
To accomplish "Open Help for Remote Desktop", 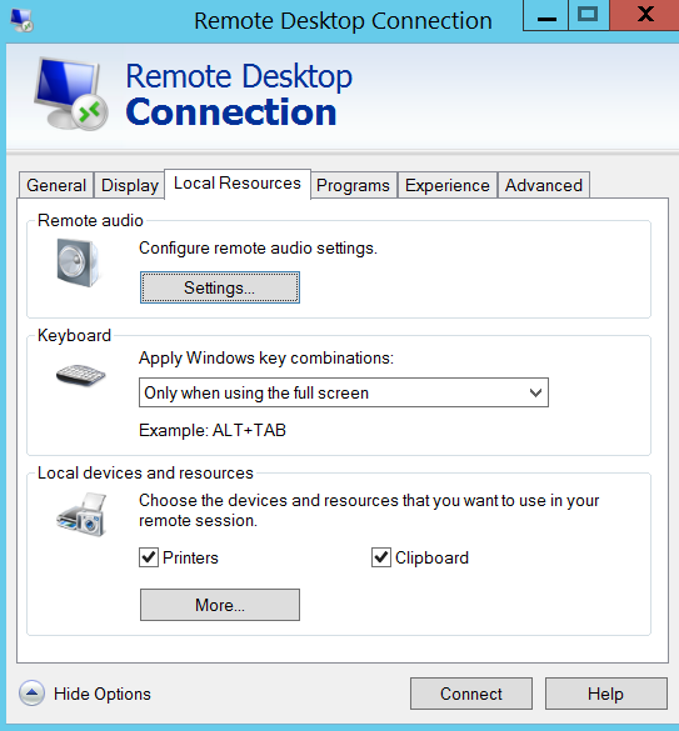I will [606, 694].
